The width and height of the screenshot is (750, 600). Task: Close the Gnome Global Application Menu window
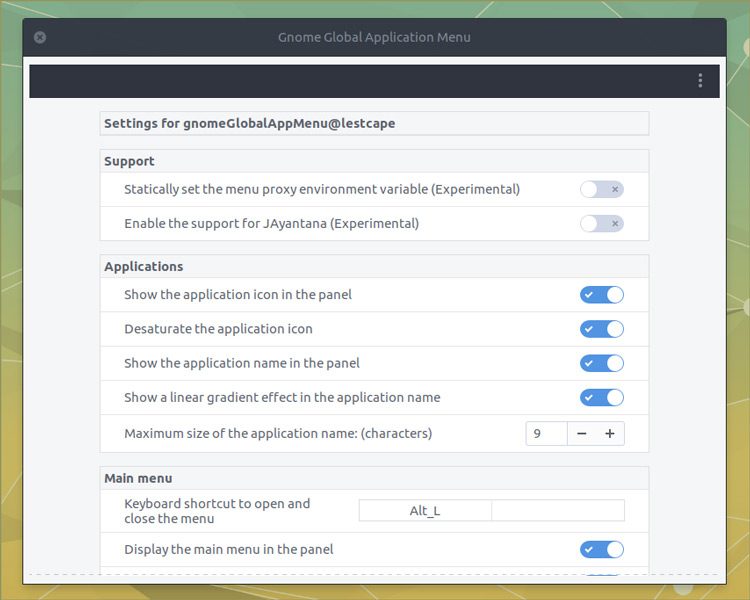(x=40, y=37)
